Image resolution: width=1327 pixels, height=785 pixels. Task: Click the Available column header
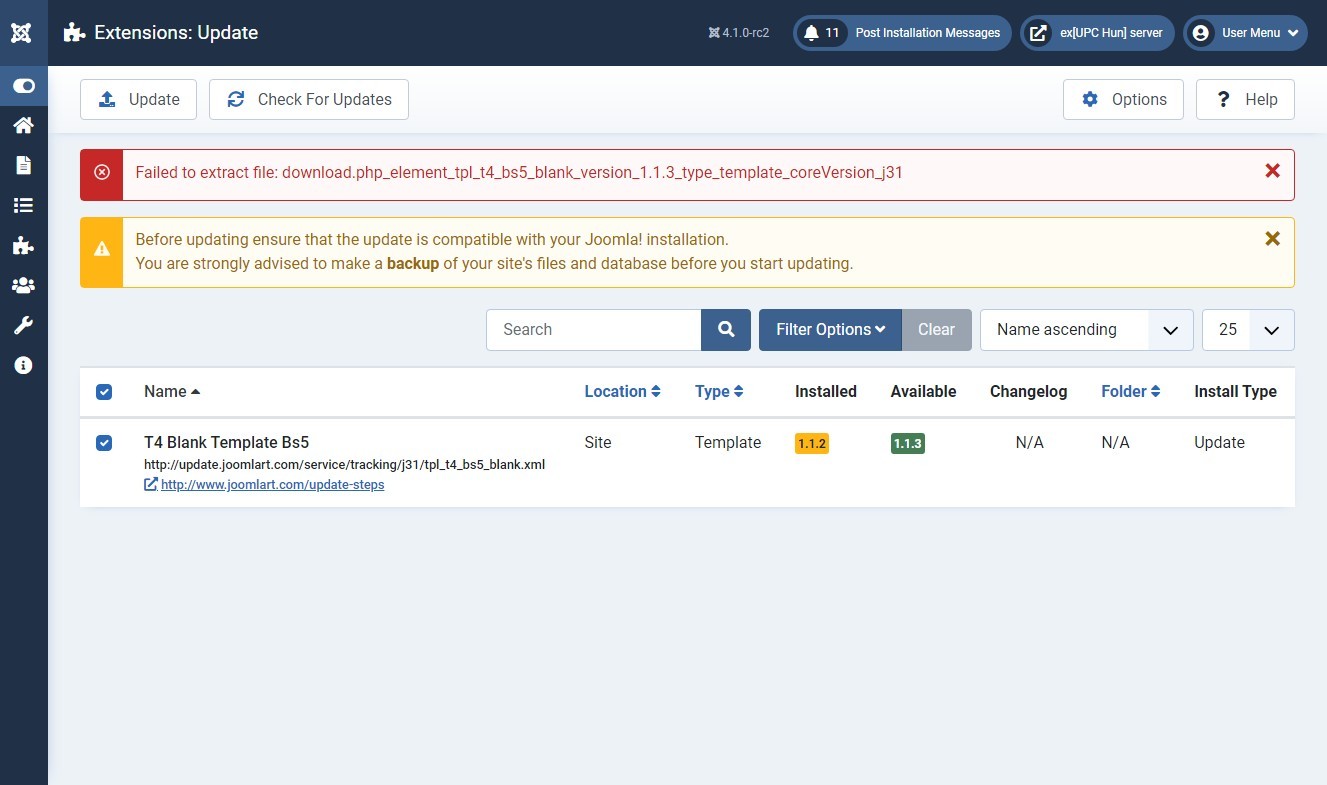pyautogui.click(x=924, y=392)
